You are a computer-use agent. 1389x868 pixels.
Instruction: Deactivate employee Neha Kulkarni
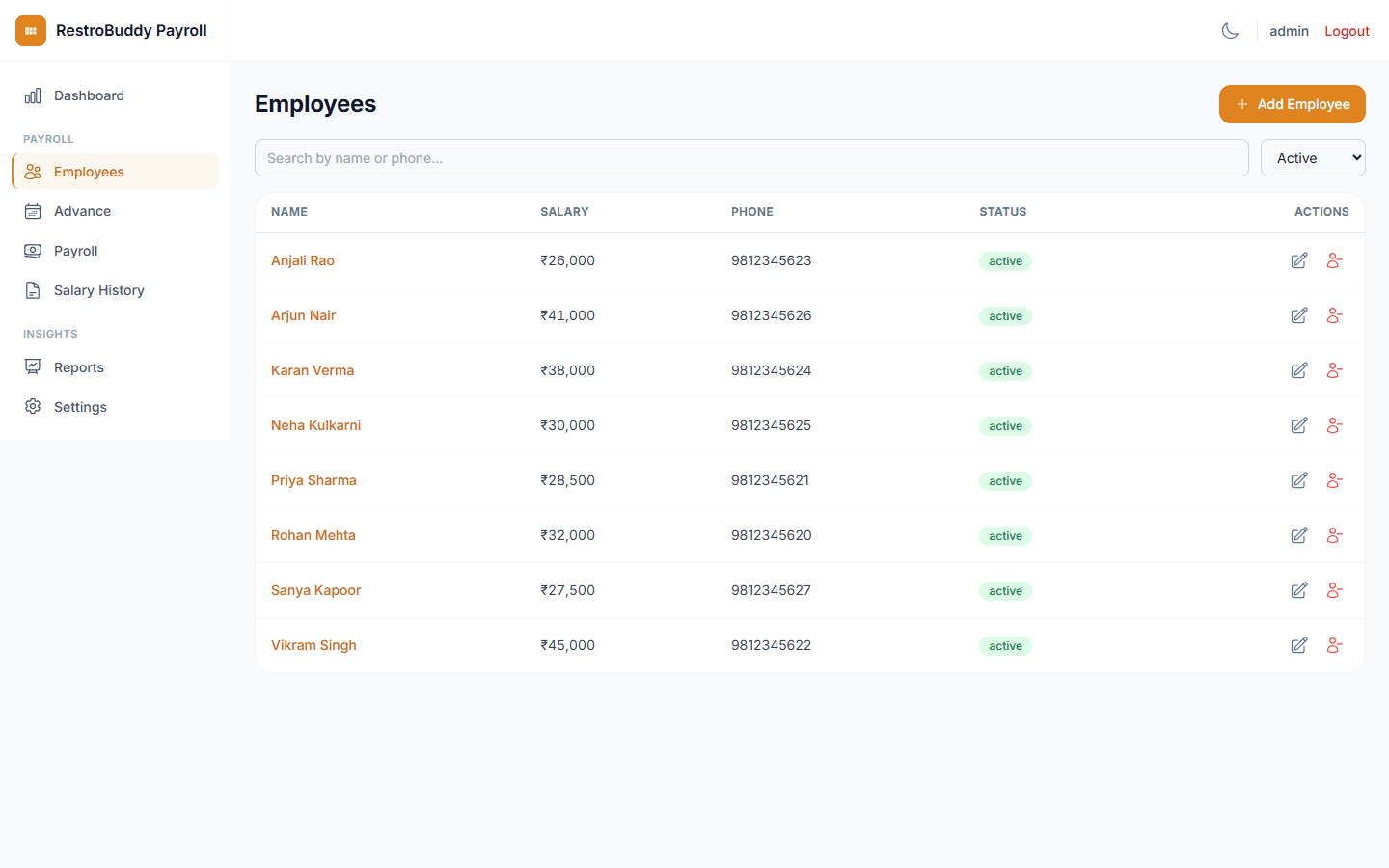point(1334,425)
